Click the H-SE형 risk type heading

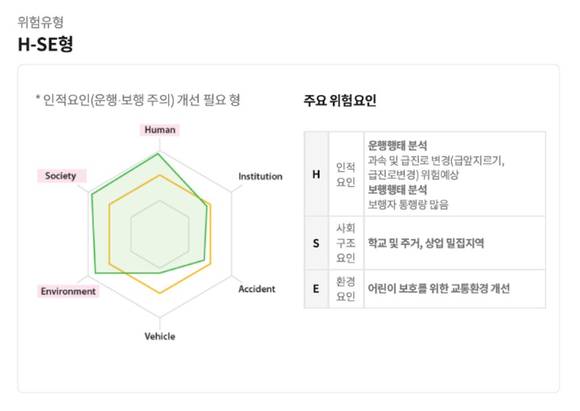click(45, 44)
